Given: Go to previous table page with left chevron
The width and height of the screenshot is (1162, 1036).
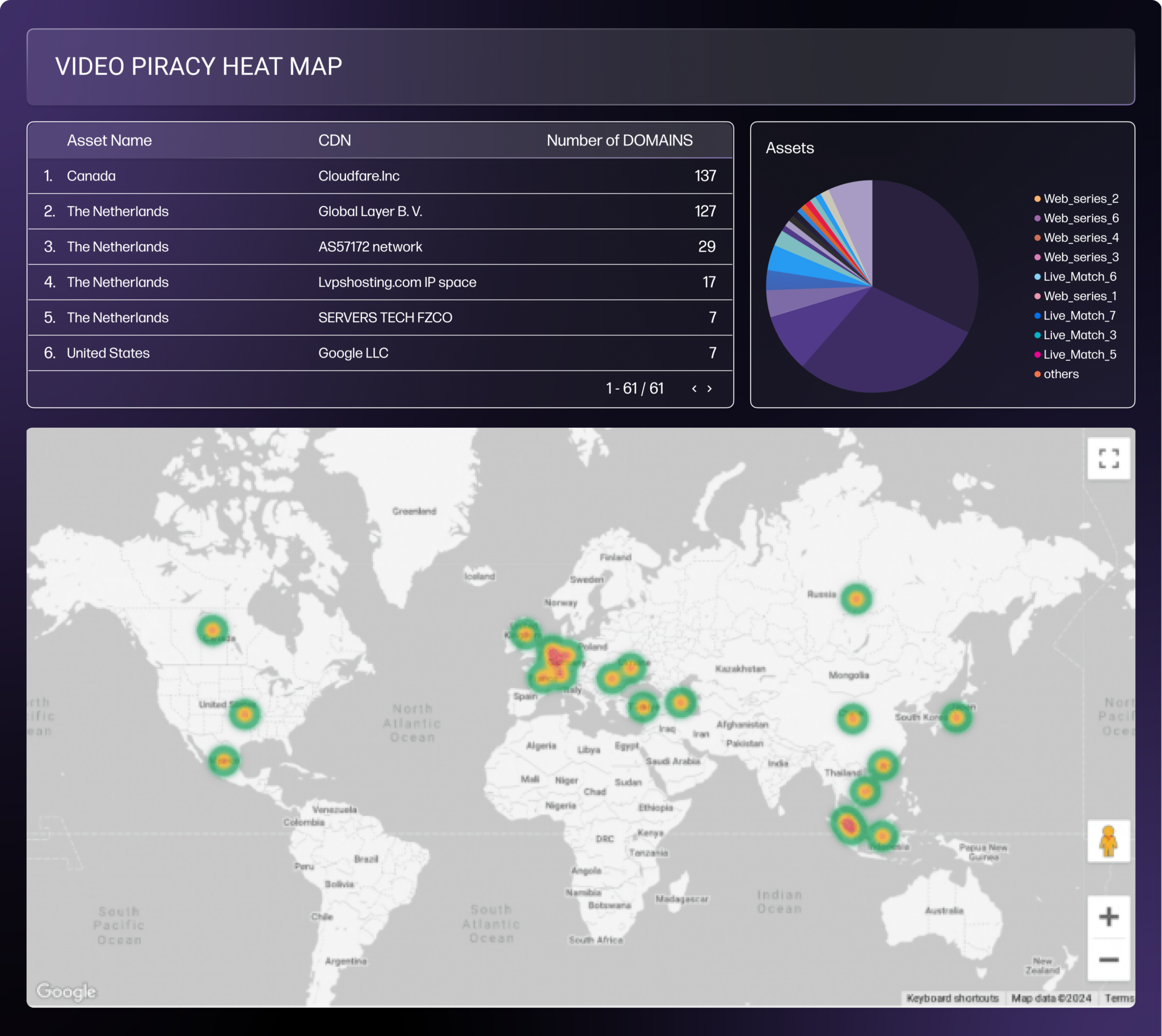Looking at the screenshot, I should (694, 388).
